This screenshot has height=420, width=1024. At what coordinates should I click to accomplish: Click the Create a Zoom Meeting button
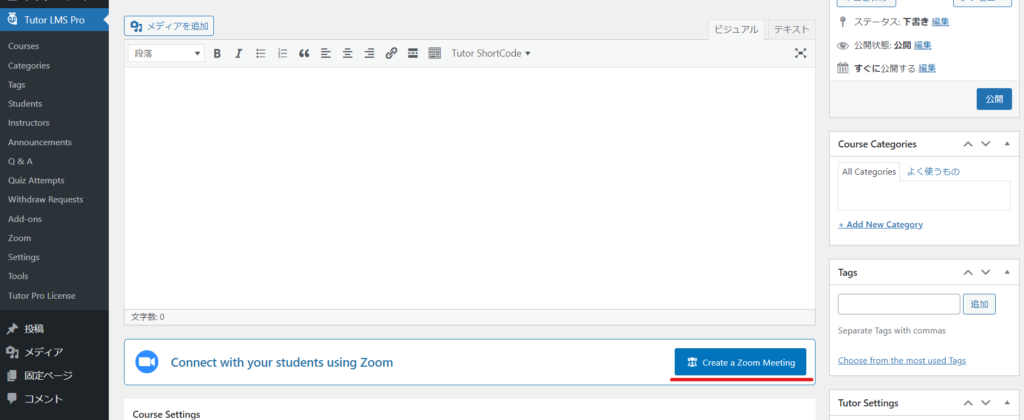(x=740, y=362)
